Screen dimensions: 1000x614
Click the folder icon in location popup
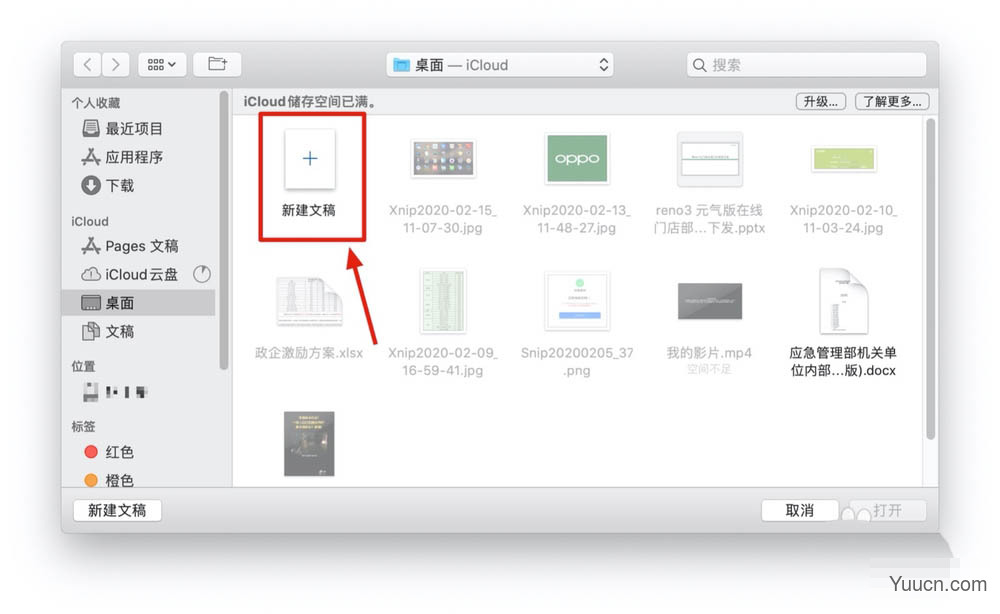(x=401, y=65)
